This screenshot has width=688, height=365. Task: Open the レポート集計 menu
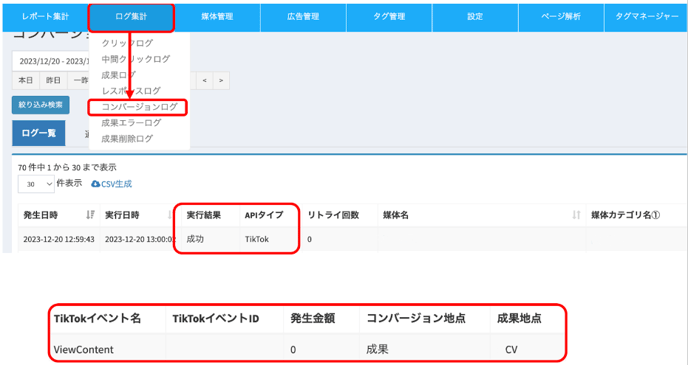pyautogui.click(x=45, y=17)
